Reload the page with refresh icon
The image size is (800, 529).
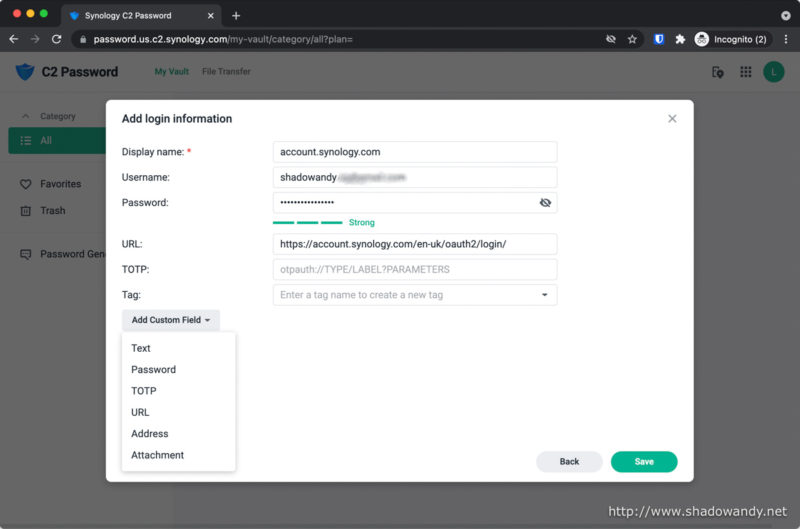click(57, 39)
